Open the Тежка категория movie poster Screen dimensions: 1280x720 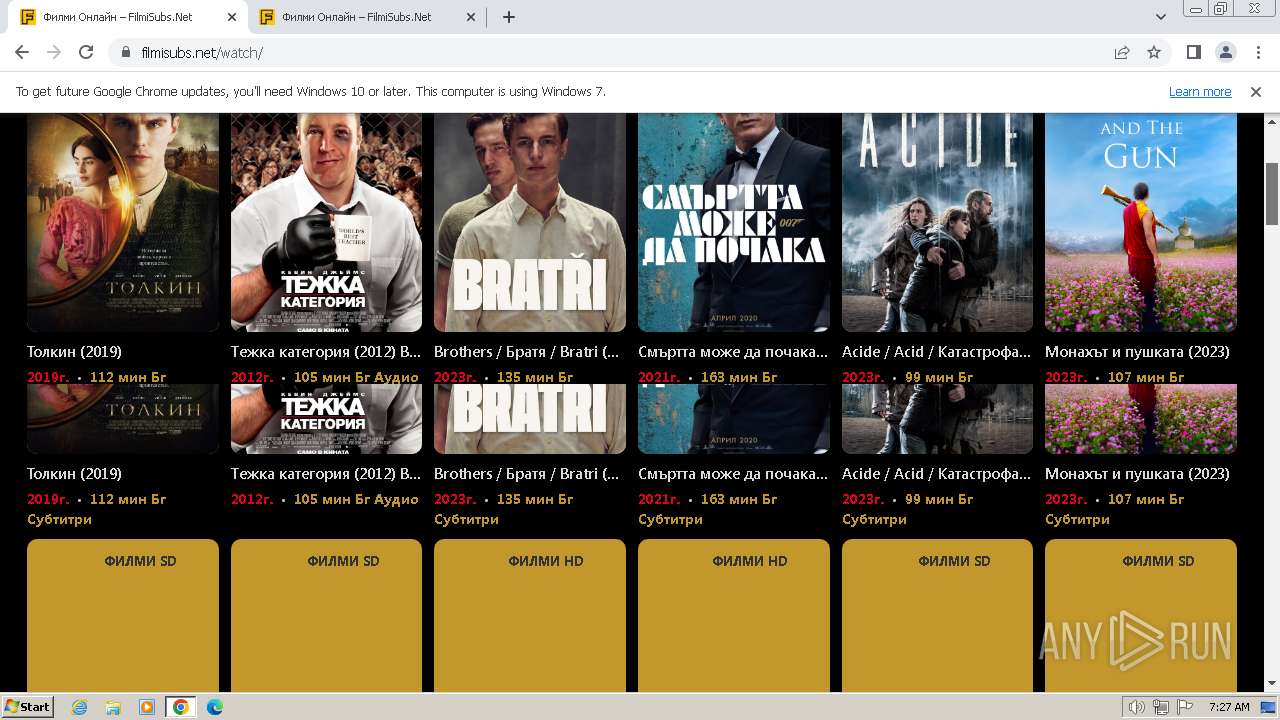[326, 222]
